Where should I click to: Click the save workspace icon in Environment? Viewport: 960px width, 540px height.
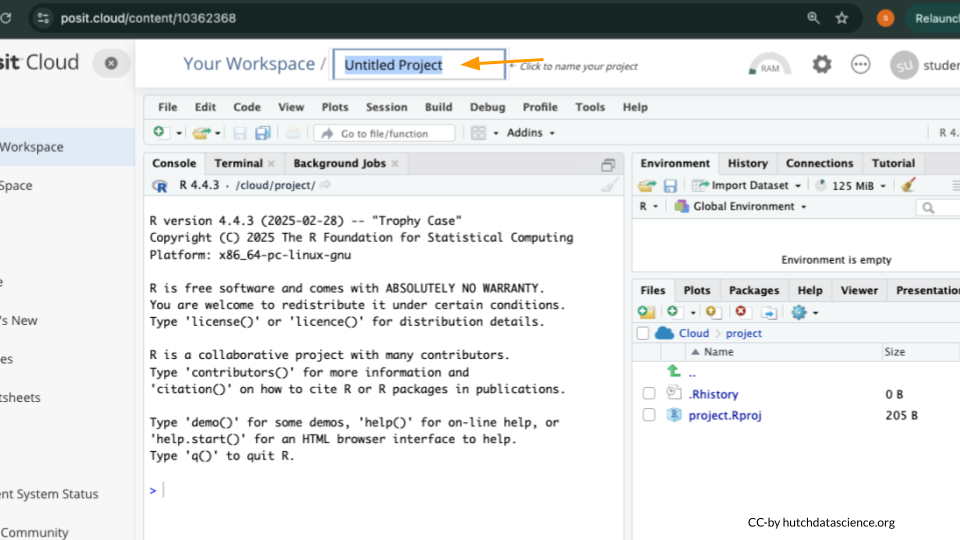tap(670, 186)
